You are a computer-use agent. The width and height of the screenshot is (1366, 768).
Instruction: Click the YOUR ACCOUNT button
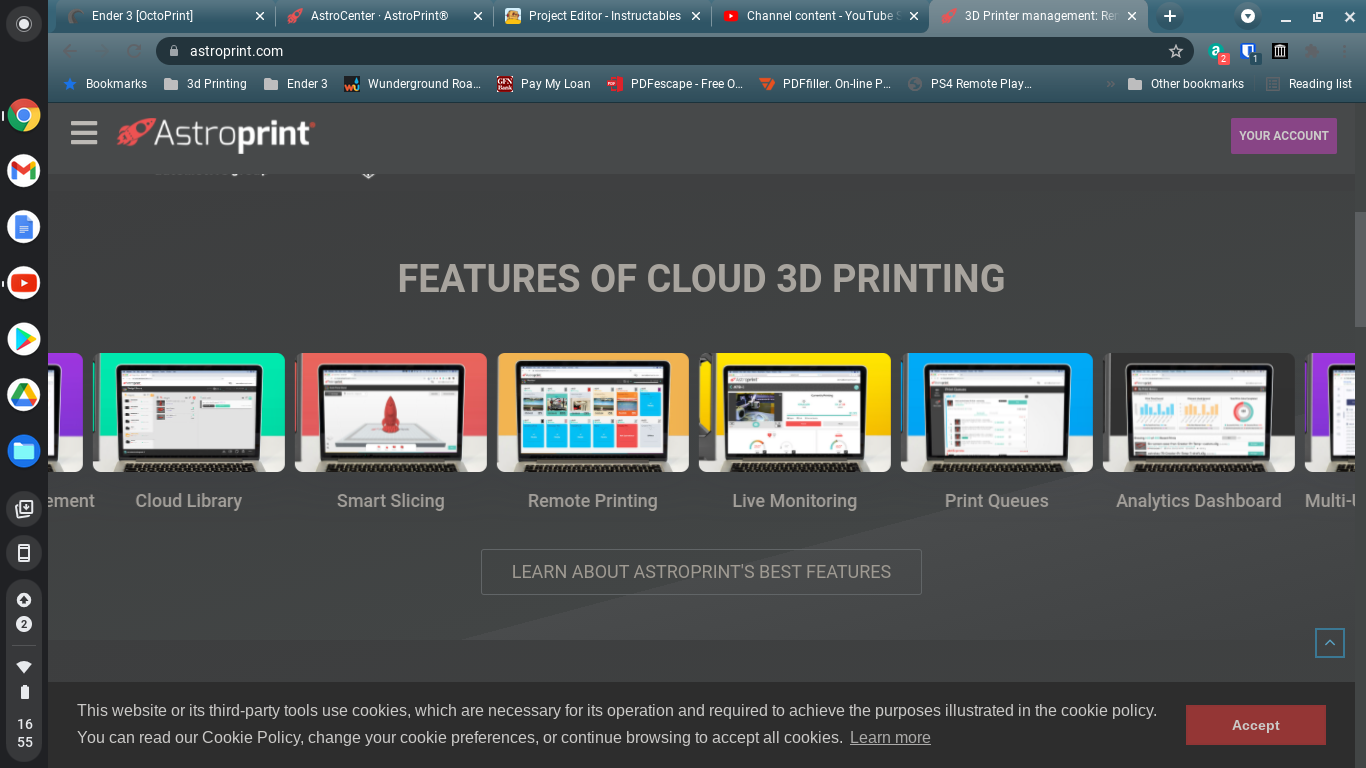click(x=1284, y=136)
